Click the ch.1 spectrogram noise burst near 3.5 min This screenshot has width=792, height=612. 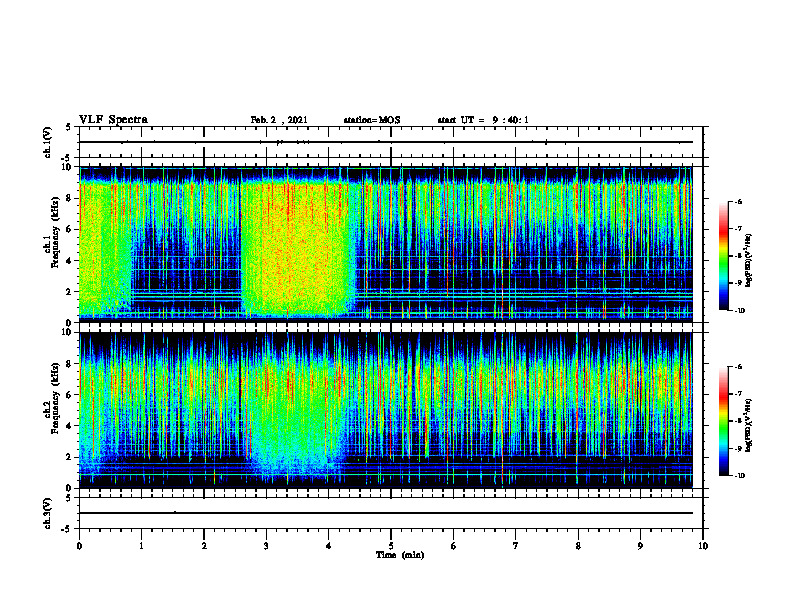click(x=297, y=247)
